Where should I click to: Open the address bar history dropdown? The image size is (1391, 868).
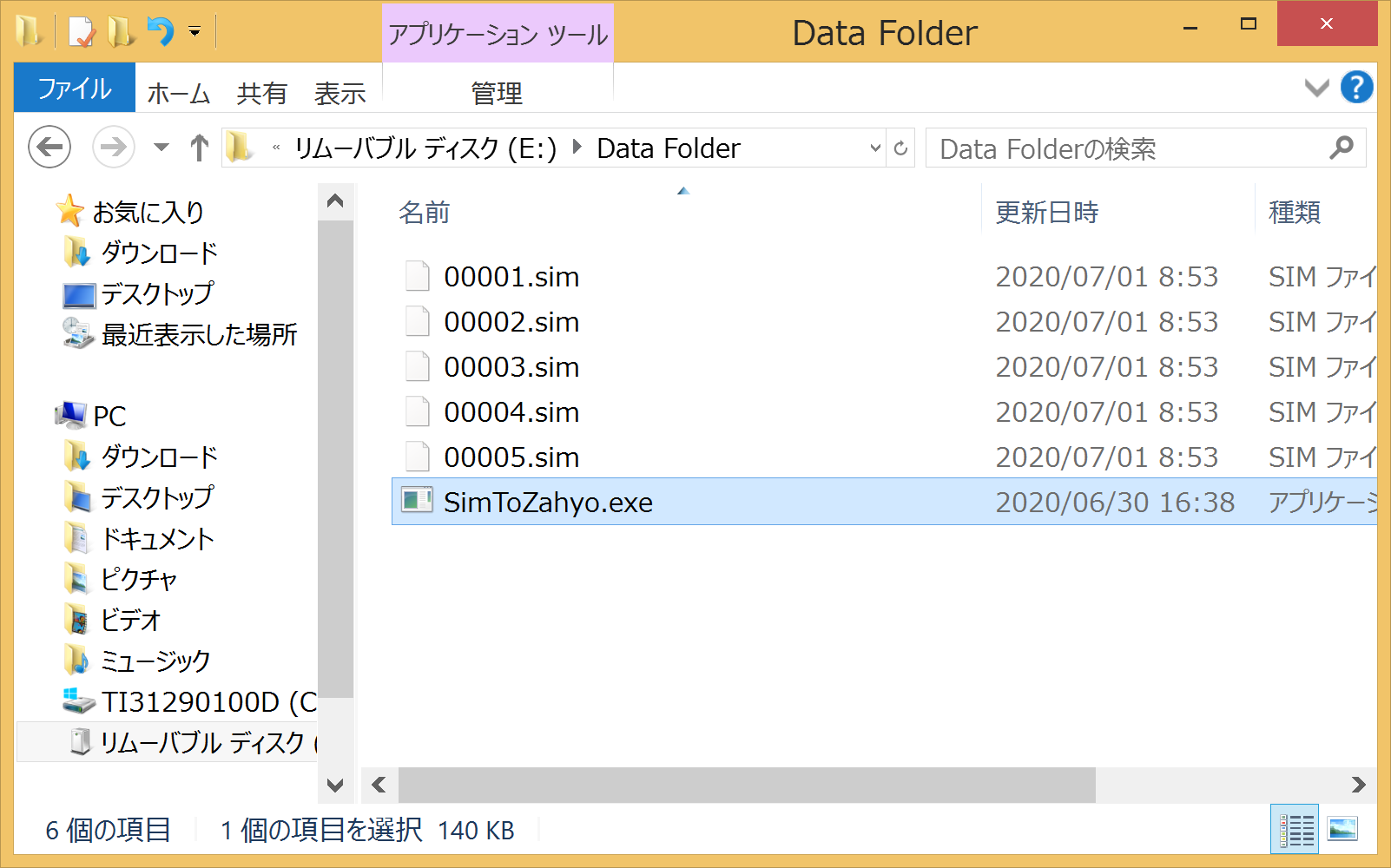[x=875, y=148]
